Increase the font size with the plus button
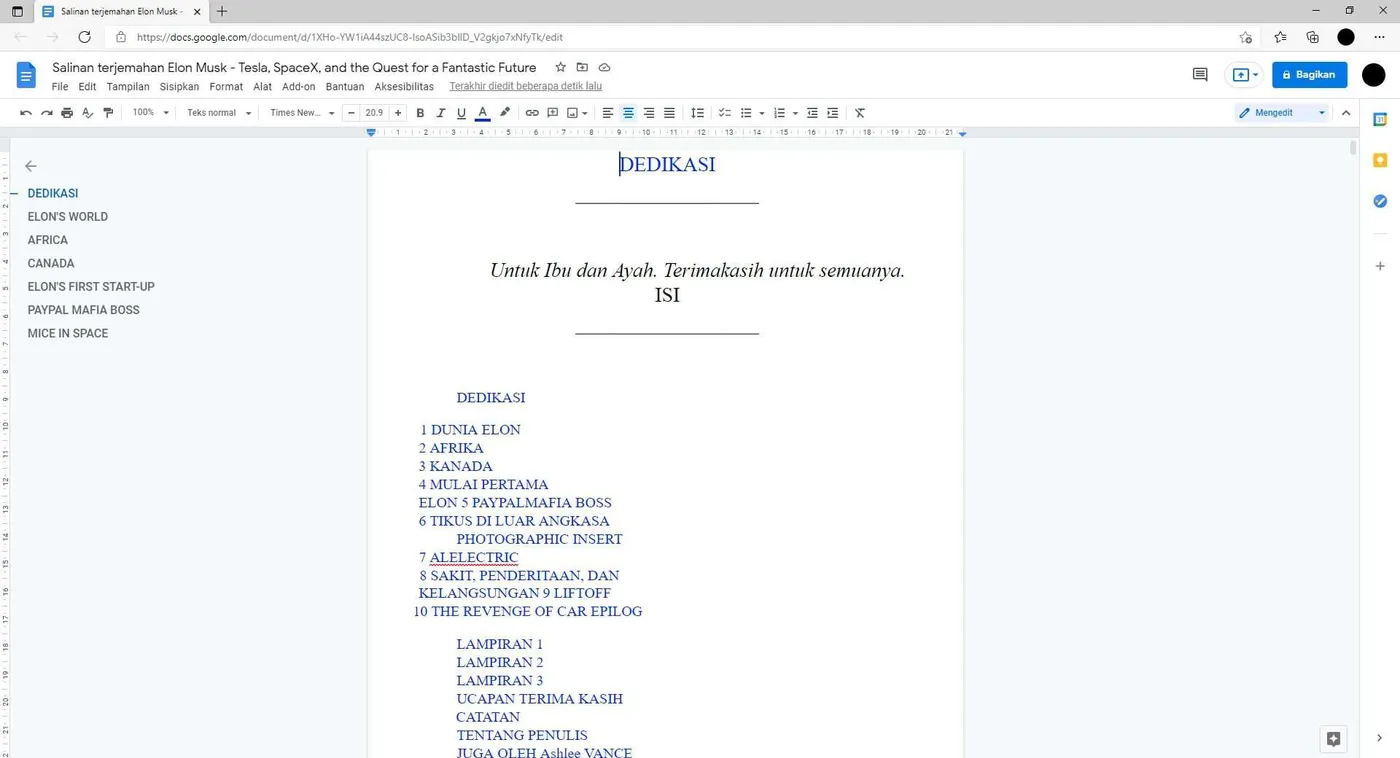This screenshot has height=758, width=1400. point(398,113)
